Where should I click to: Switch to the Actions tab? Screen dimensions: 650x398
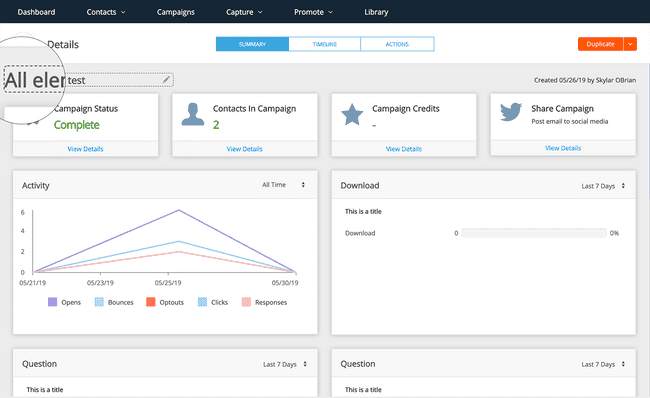tap(397, 44)
